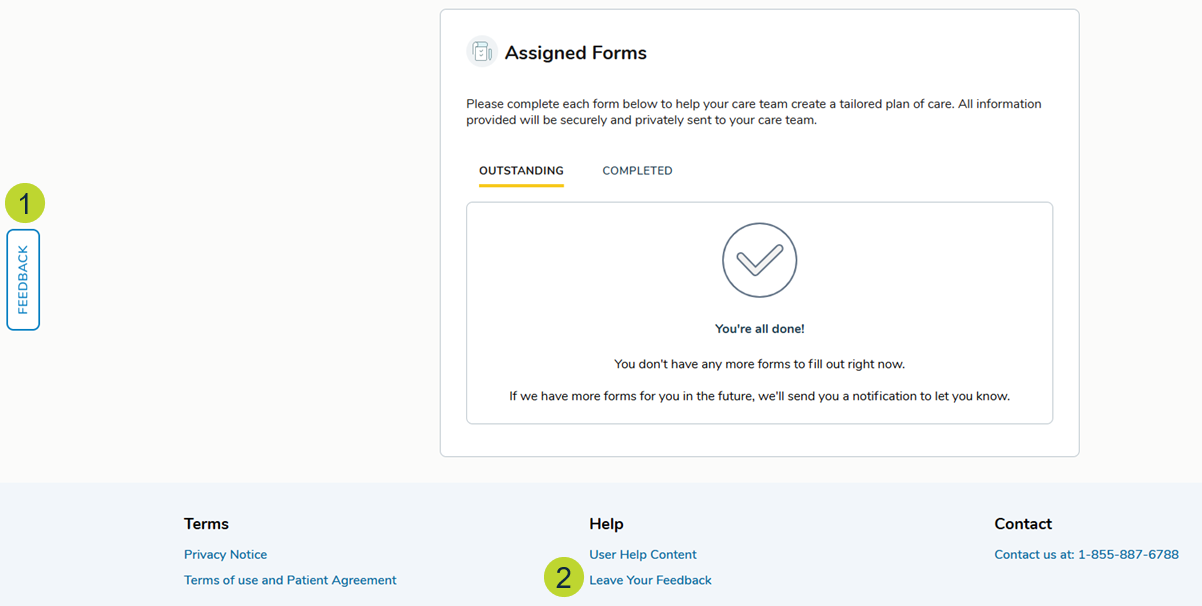Open the User Help Content link
The height and width of the screenshot is (606, 1202).
[x=643, y=554]
